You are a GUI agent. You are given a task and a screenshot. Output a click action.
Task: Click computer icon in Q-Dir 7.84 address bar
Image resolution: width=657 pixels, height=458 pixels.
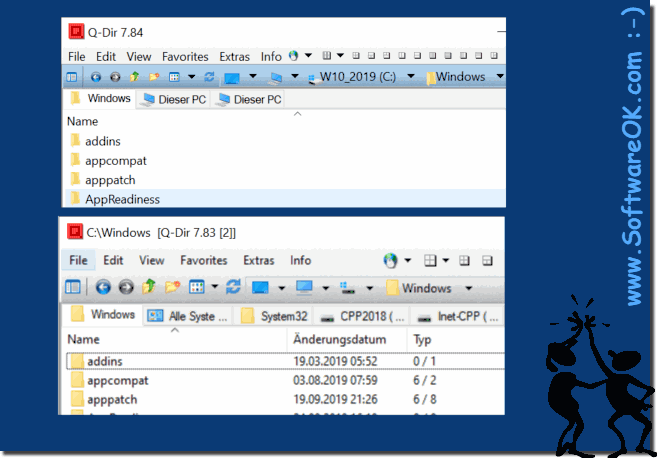click(276, 78)
